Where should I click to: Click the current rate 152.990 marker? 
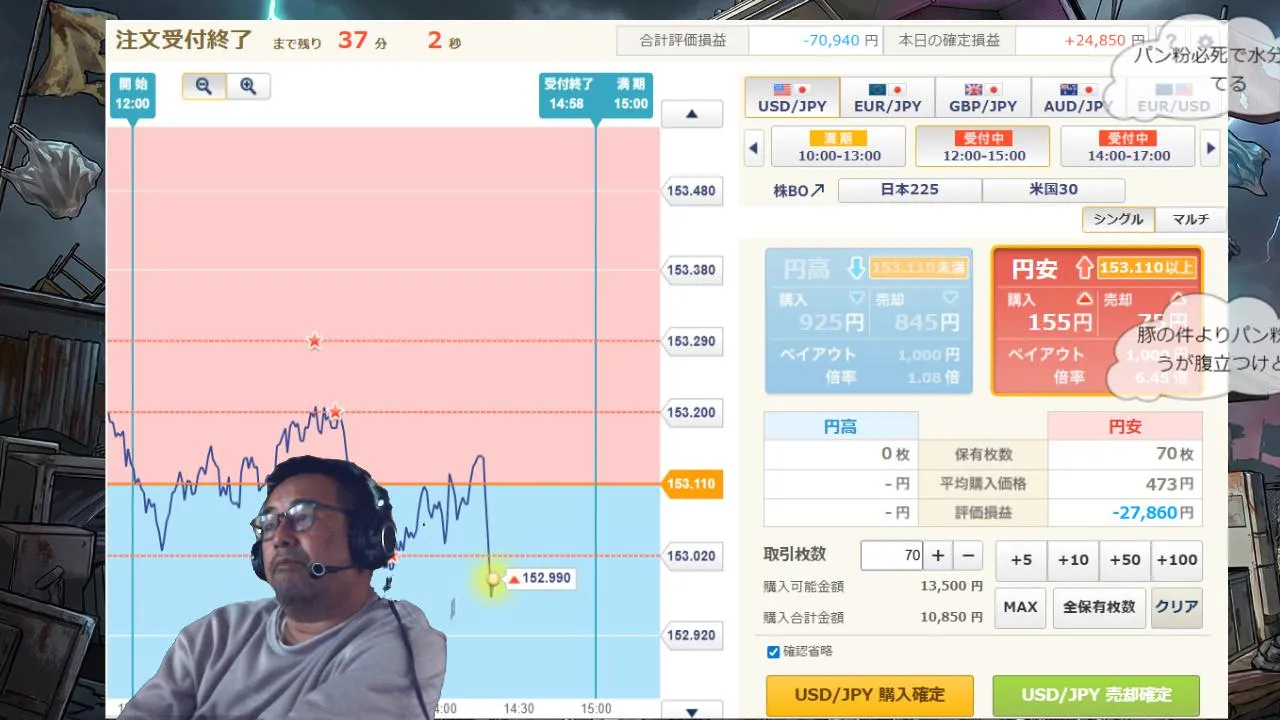(541, 578)
